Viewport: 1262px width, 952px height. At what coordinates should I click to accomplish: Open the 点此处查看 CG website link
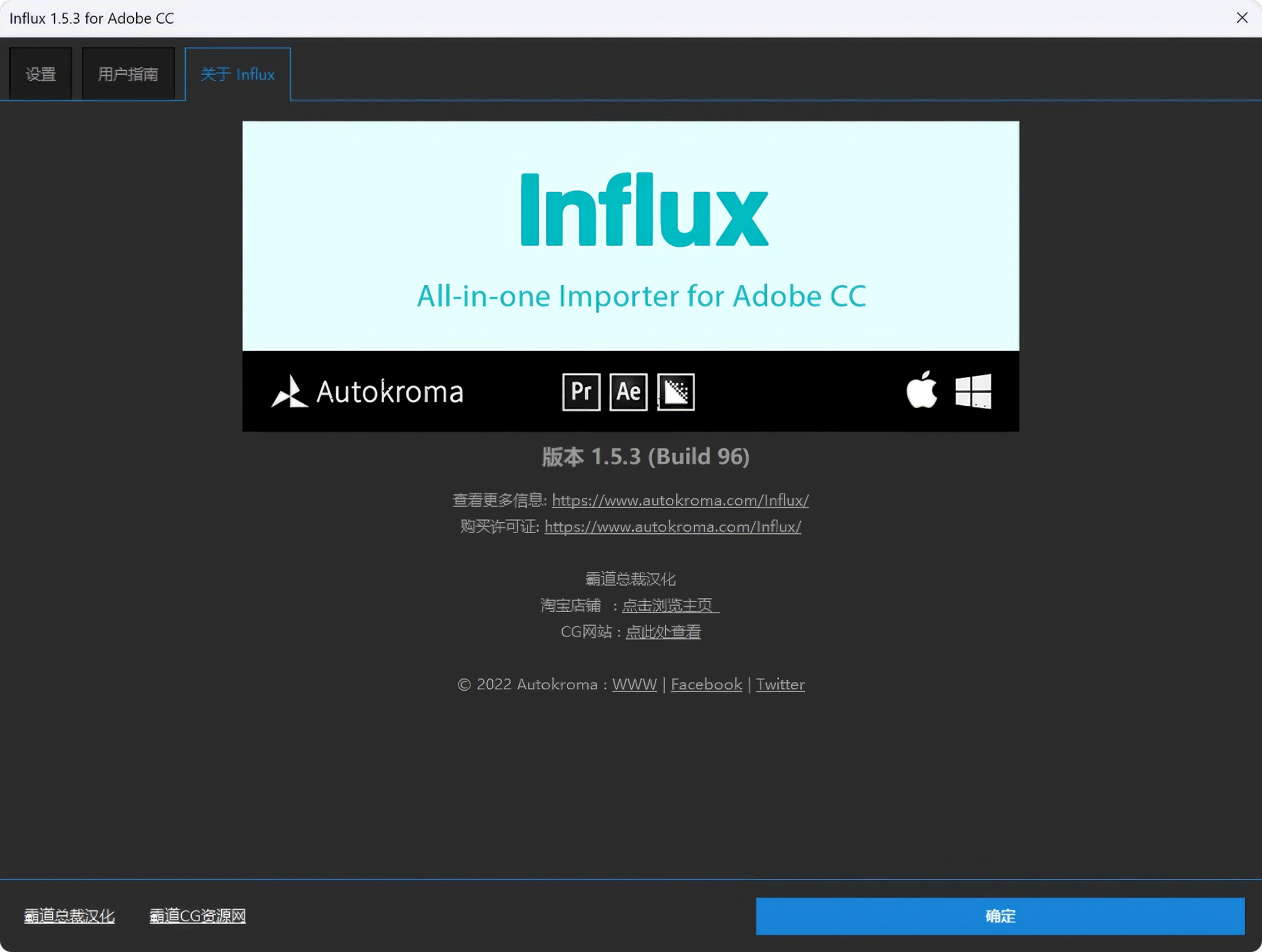(663, 631)
